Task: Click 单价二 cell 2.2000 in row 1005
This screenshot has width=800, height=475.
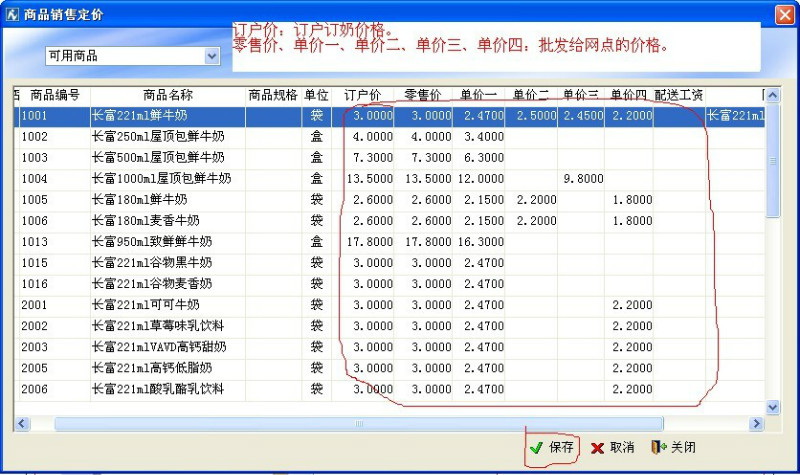Action: [531, 199]
